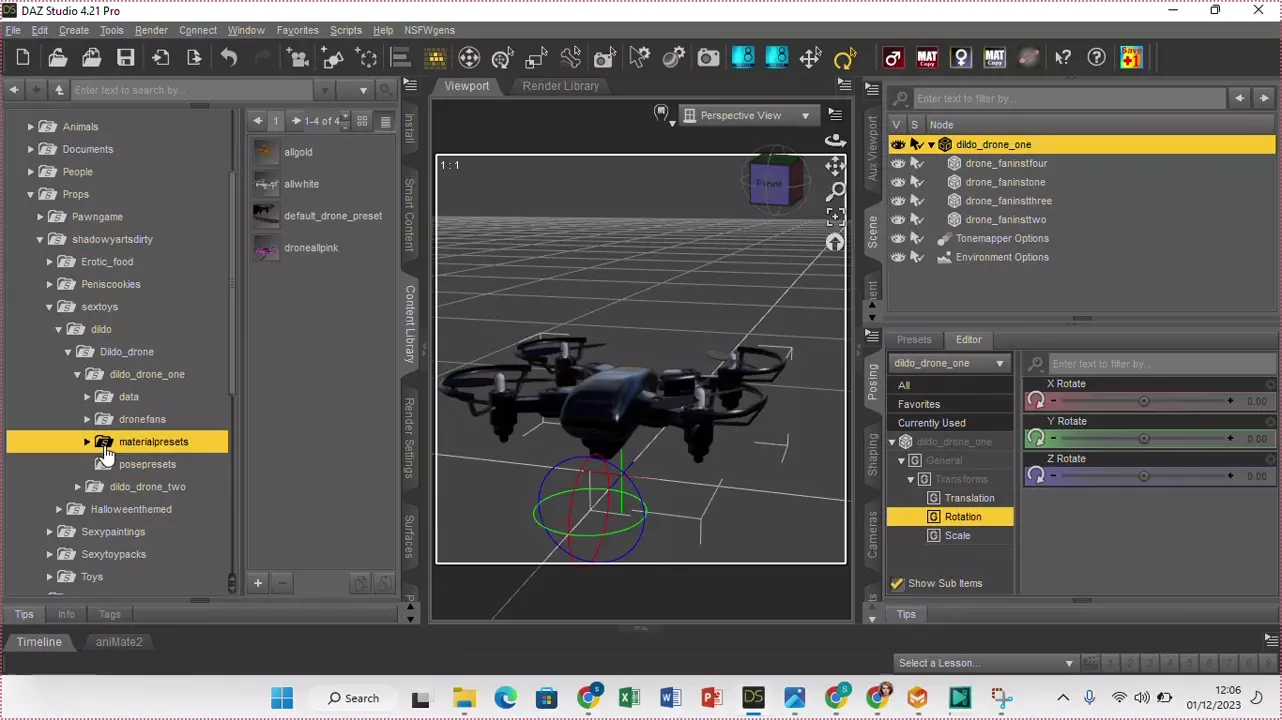Click the Undo arrow in the toolbar
The image size is (1282, 720).
229,58
